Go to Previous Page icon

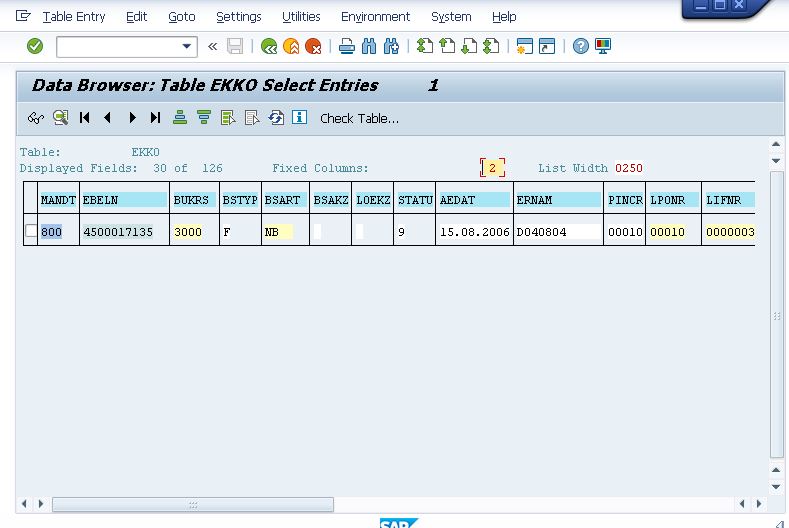[x=447, y=46]
